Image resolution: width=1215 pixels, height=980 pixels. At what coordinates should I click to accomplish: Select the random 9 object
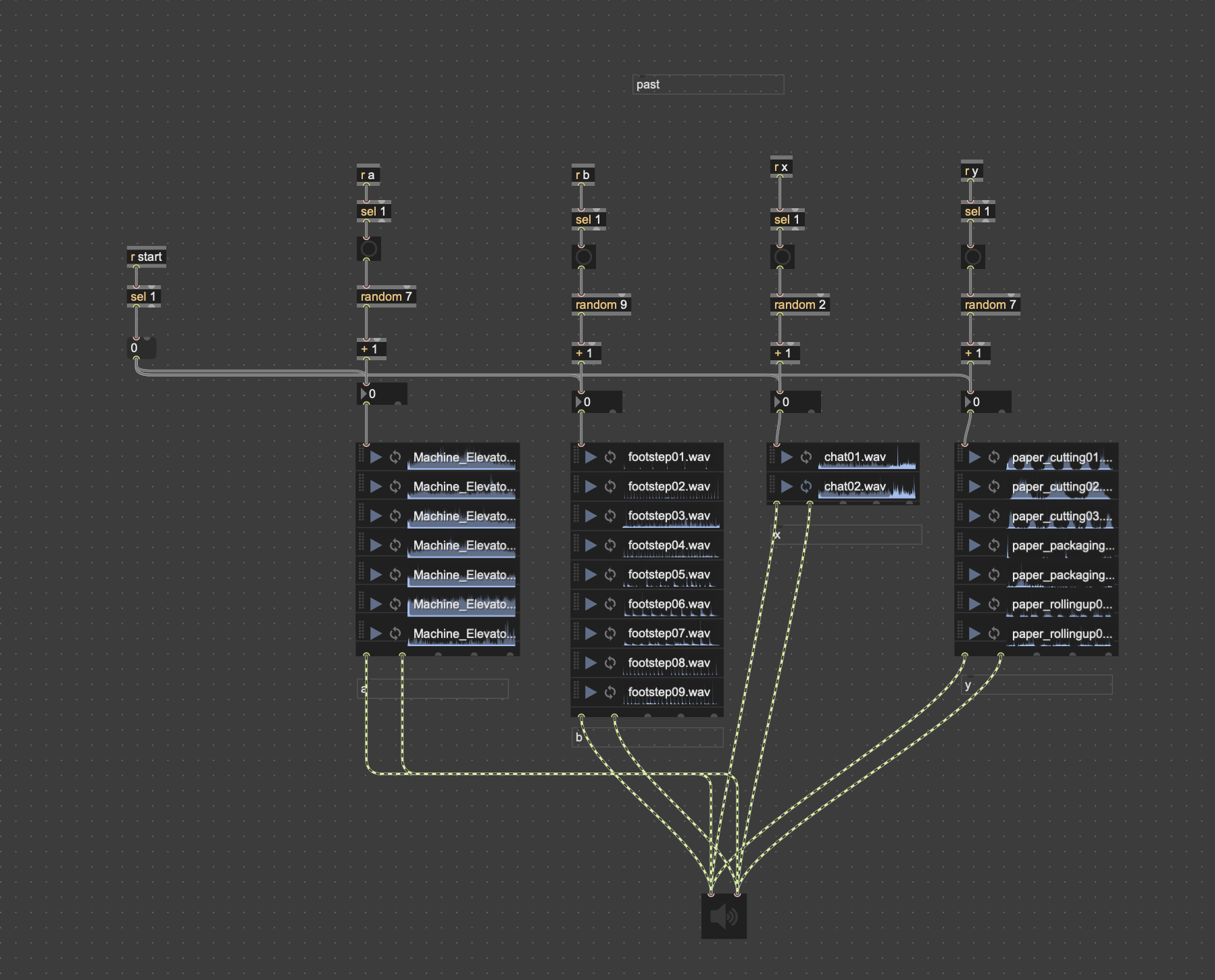point(601,305)
